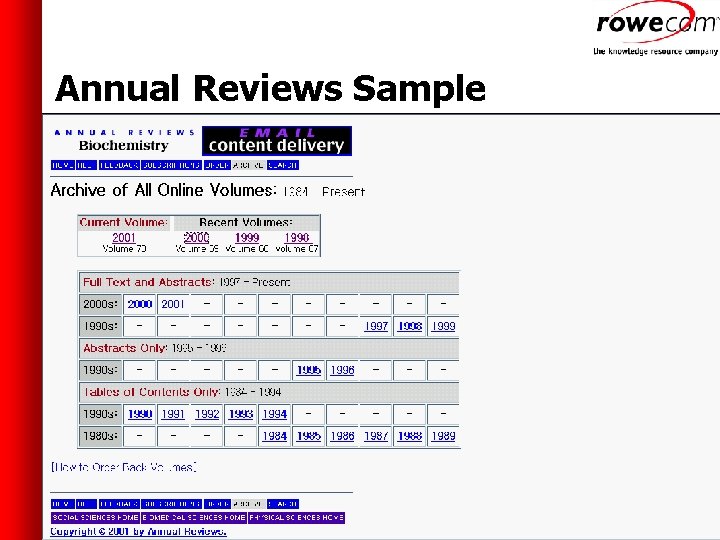
Task: Click the 'Current Volume:' header cell
Action: click(x=124, y=223)
